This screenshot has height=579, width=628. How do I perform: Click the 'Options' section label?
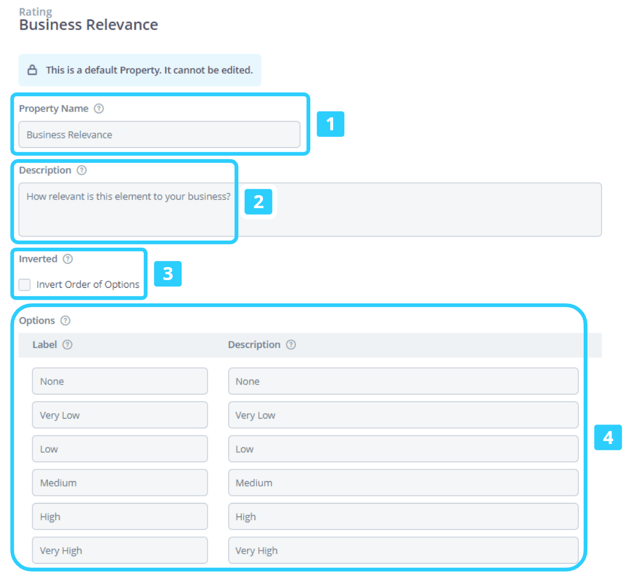click(x=37, y=321)
